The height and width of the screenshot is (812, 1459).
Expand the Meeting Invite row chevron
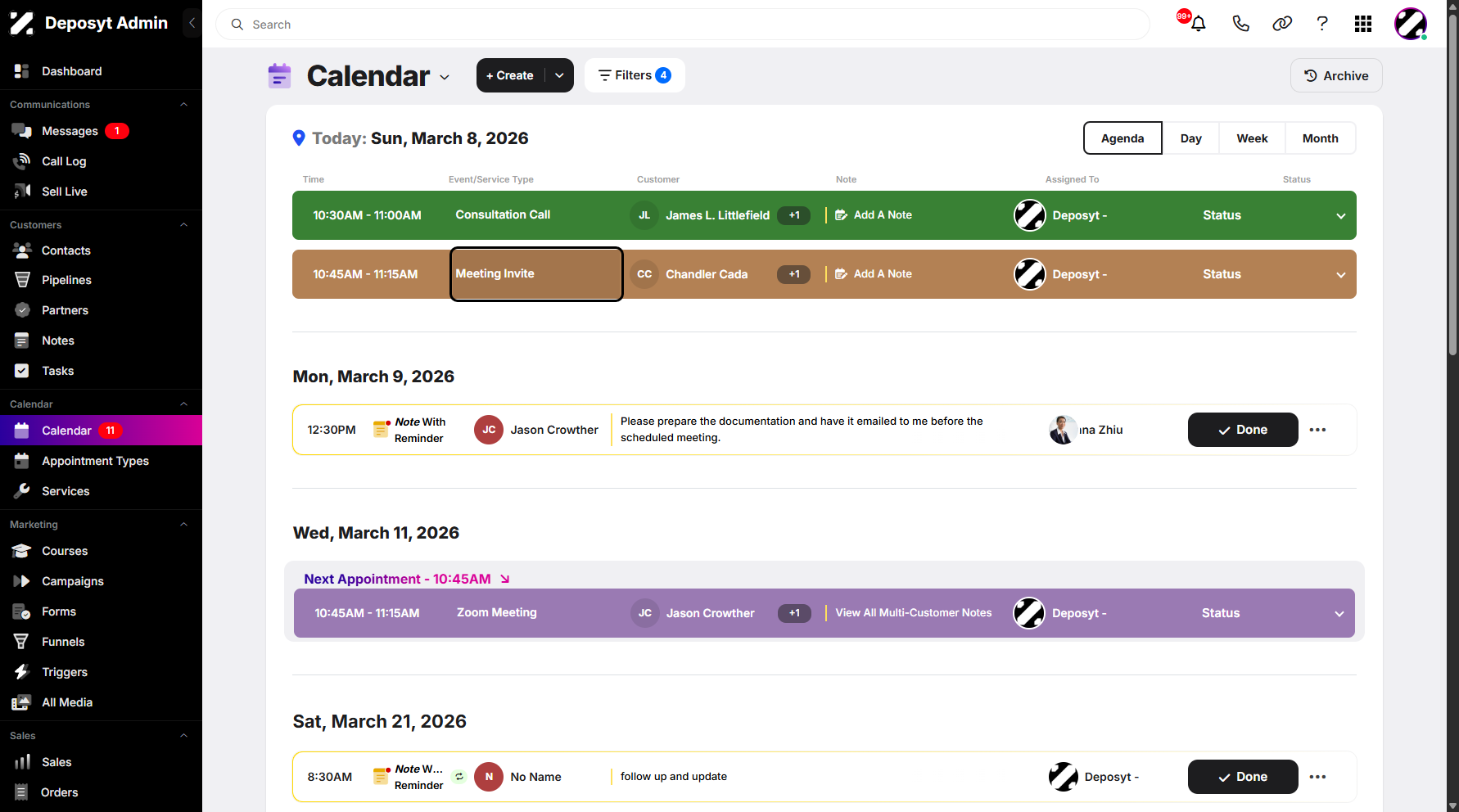coord(1340,275)
